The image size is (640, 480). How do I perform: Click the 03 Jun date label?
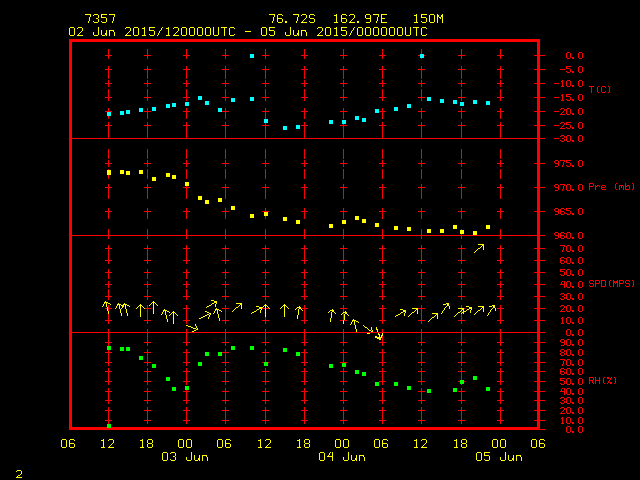tap(184, 457)
